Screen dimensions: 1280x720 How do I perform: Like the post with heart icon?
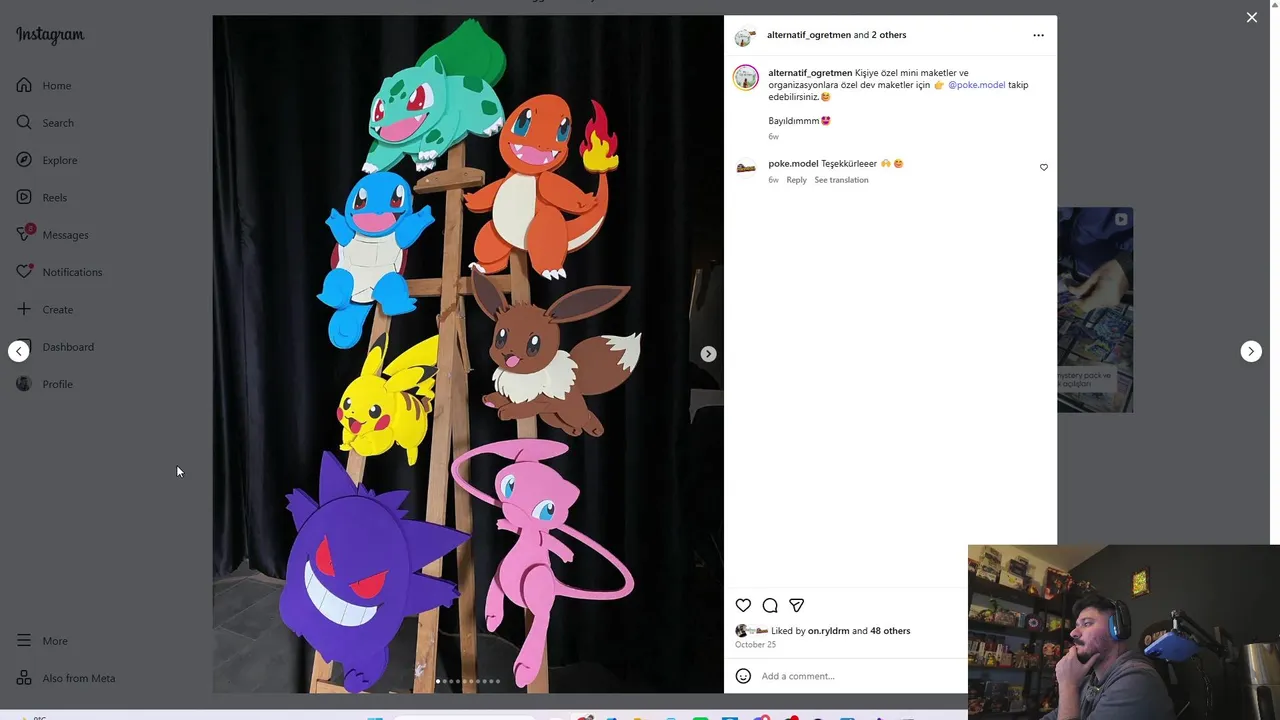point(743,605)
